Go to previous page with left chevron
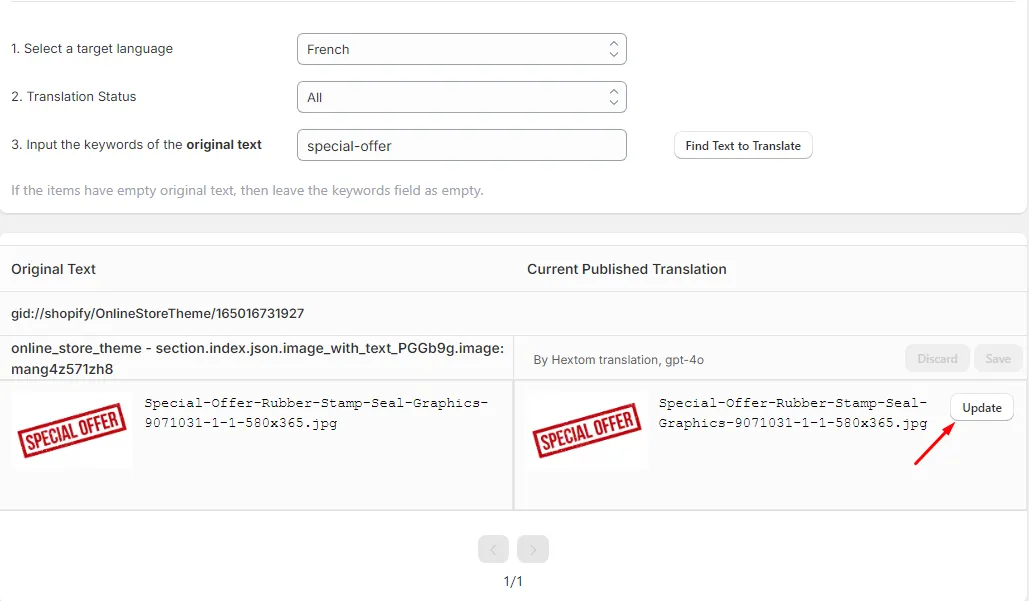The height and width of the screenshot is (601, 1029). tap(494, 549)
